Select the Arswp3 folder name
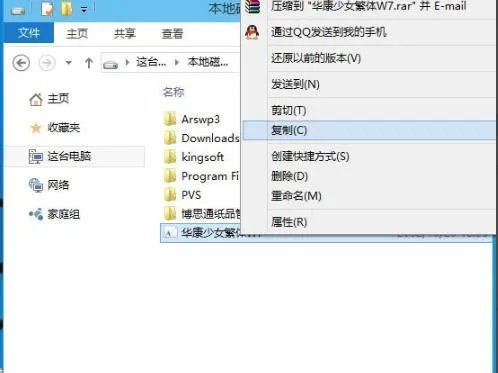The image size is (498, 373). pos(201,119)
